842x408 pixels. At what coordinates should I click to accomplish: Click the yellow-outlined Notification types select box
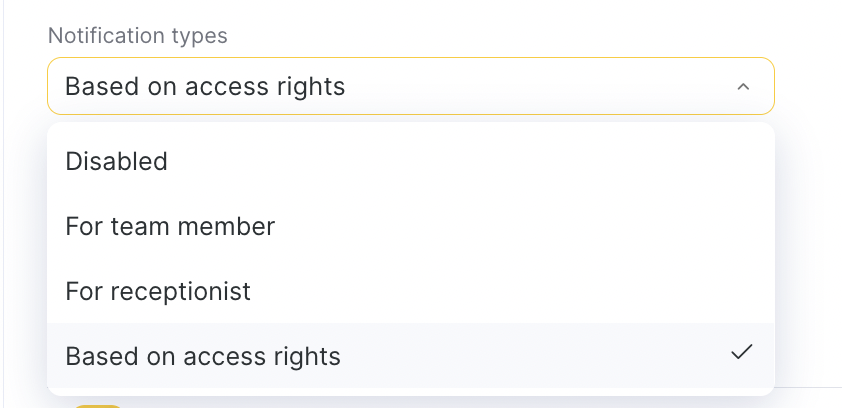[x=410, y=87]
